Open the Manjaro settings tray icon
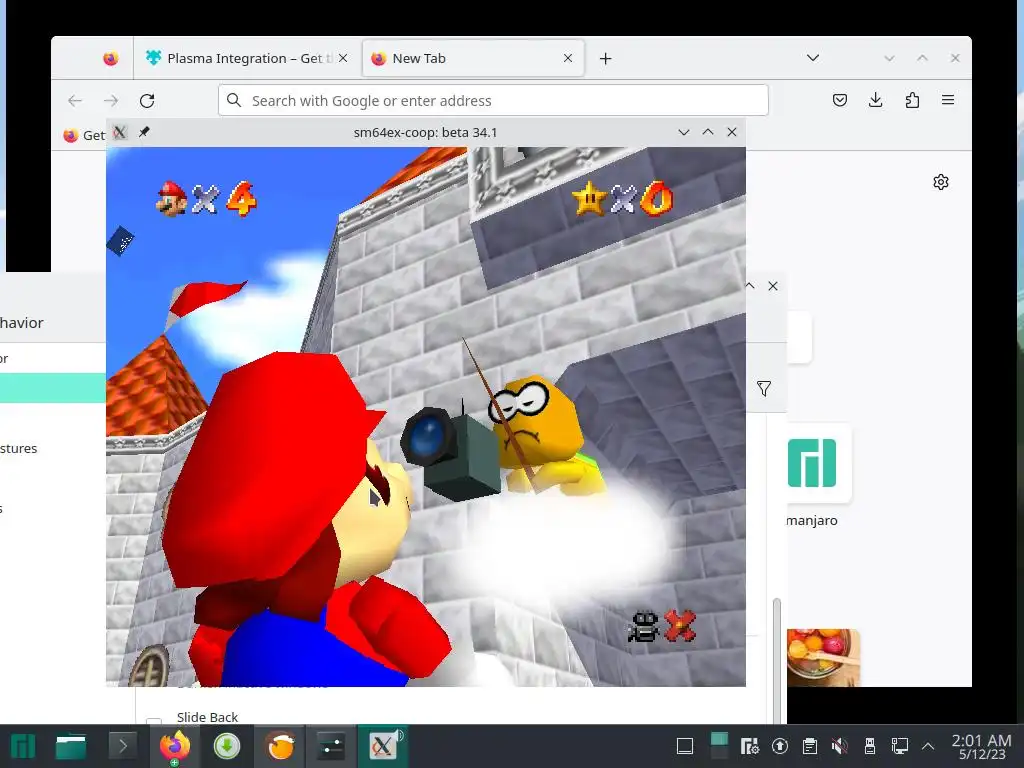 pyautogui.click(x=749, y=746)
